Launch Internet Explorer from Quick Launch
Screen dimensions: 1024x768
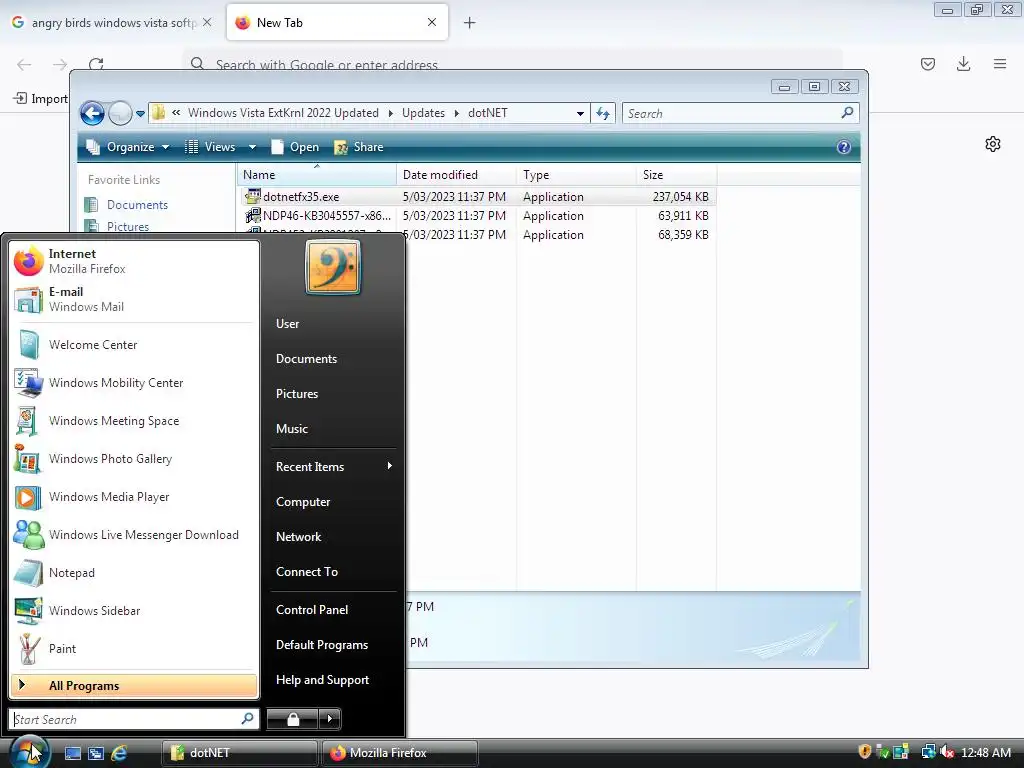[119, 753]
